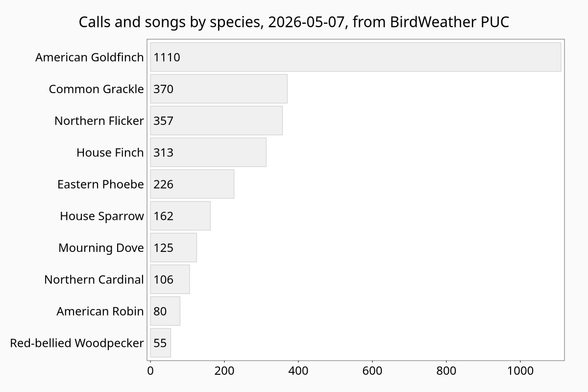Click the 1110 value label
Screen dimensions: 588x392
click(x=167, y=57)
